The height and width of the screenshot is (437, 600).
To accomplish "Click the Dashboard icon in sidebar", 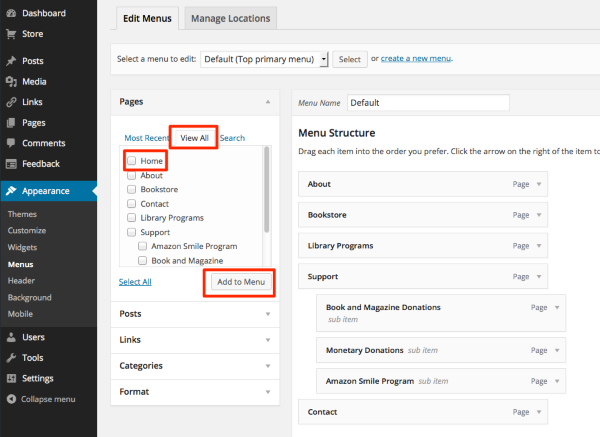I will [x=10, y=13].
